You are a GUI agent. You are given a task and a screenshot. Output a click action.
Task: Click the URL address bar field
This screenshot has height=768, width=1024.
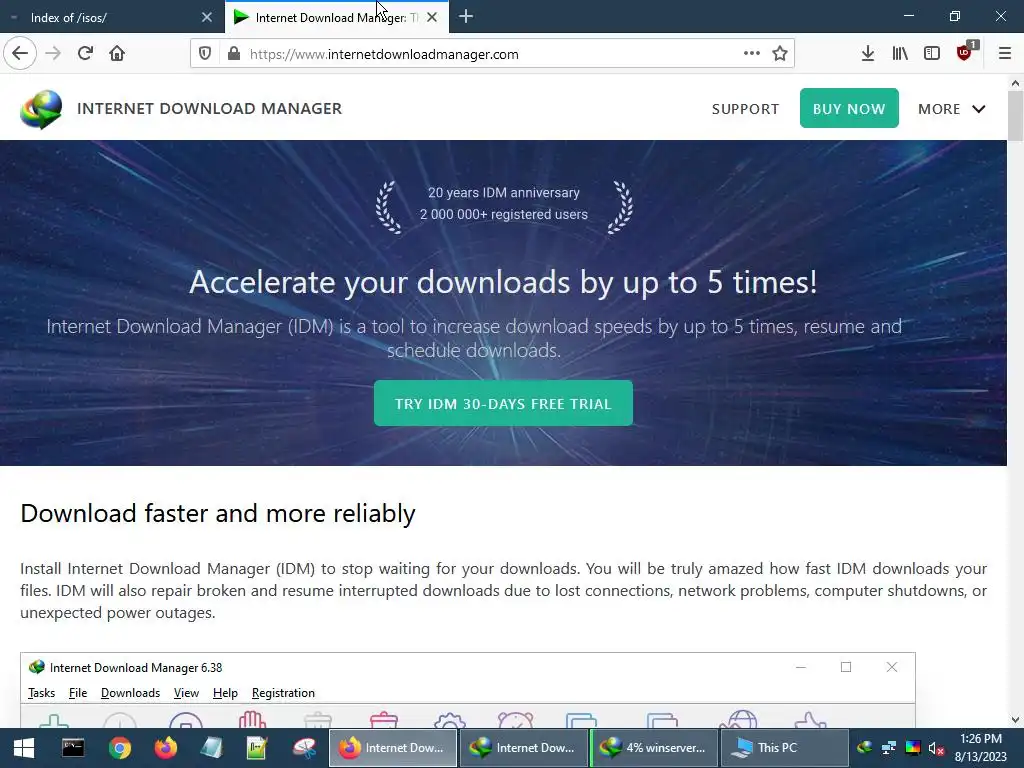492,54
